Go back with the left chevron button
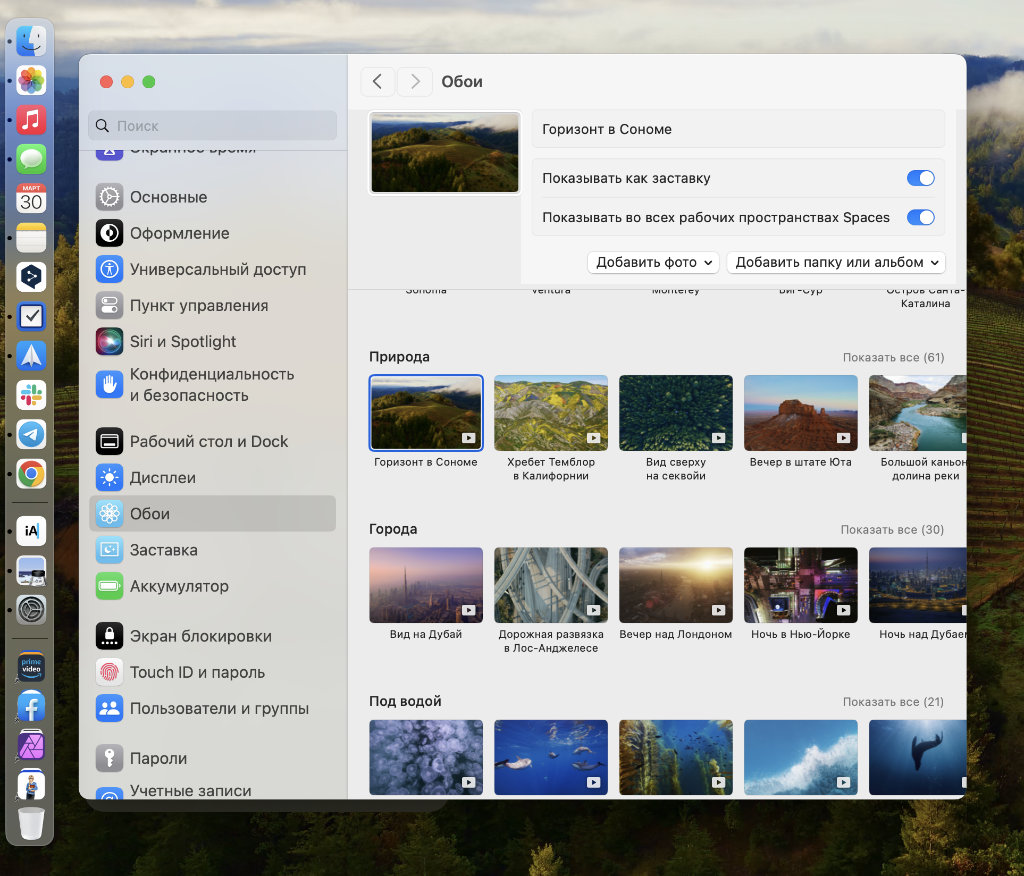This screenshot has height=876, width=1024. click(377, 82)
